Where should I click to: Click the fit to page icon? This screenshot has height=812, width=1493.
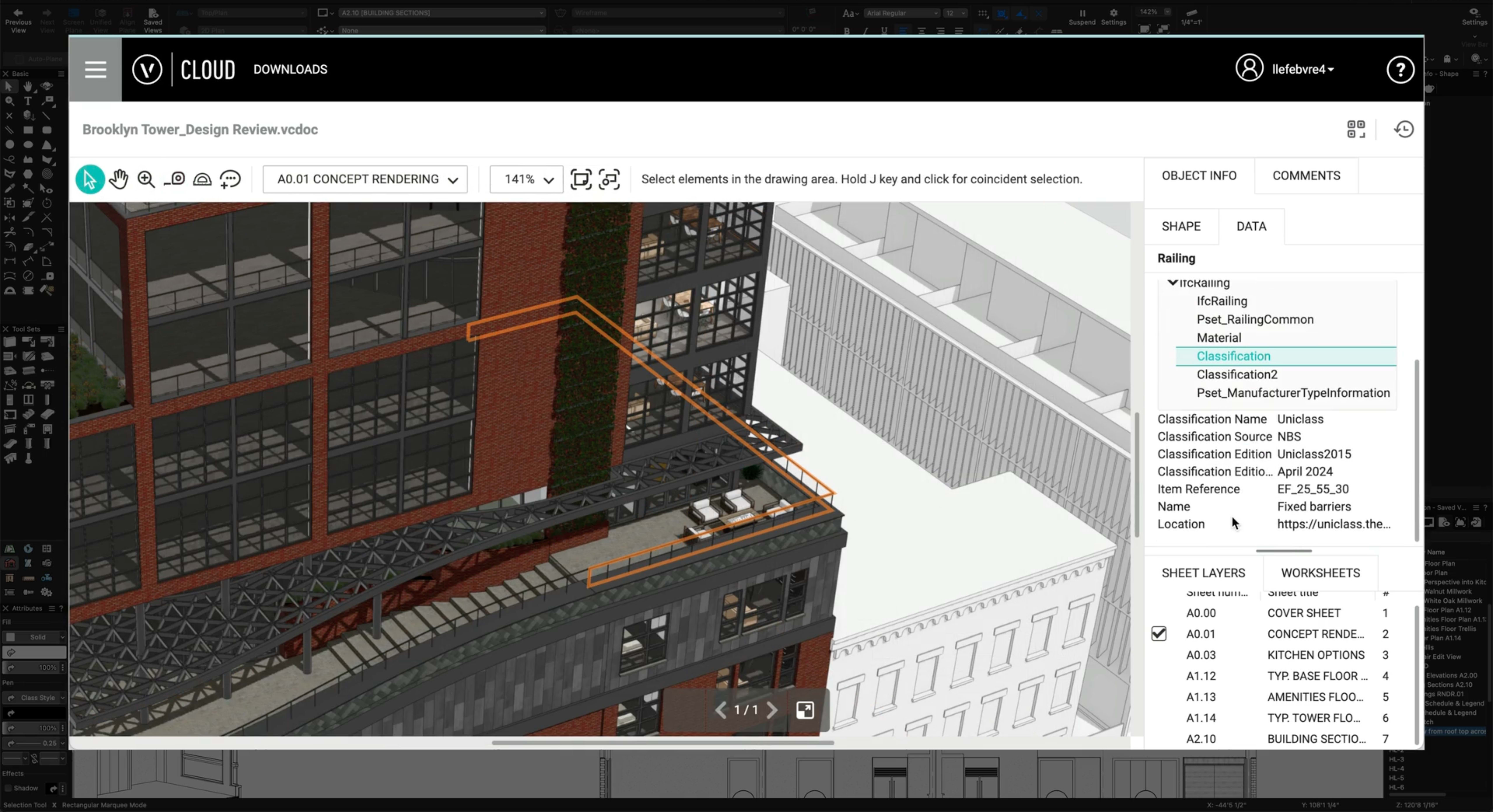[x=581, y=180]
